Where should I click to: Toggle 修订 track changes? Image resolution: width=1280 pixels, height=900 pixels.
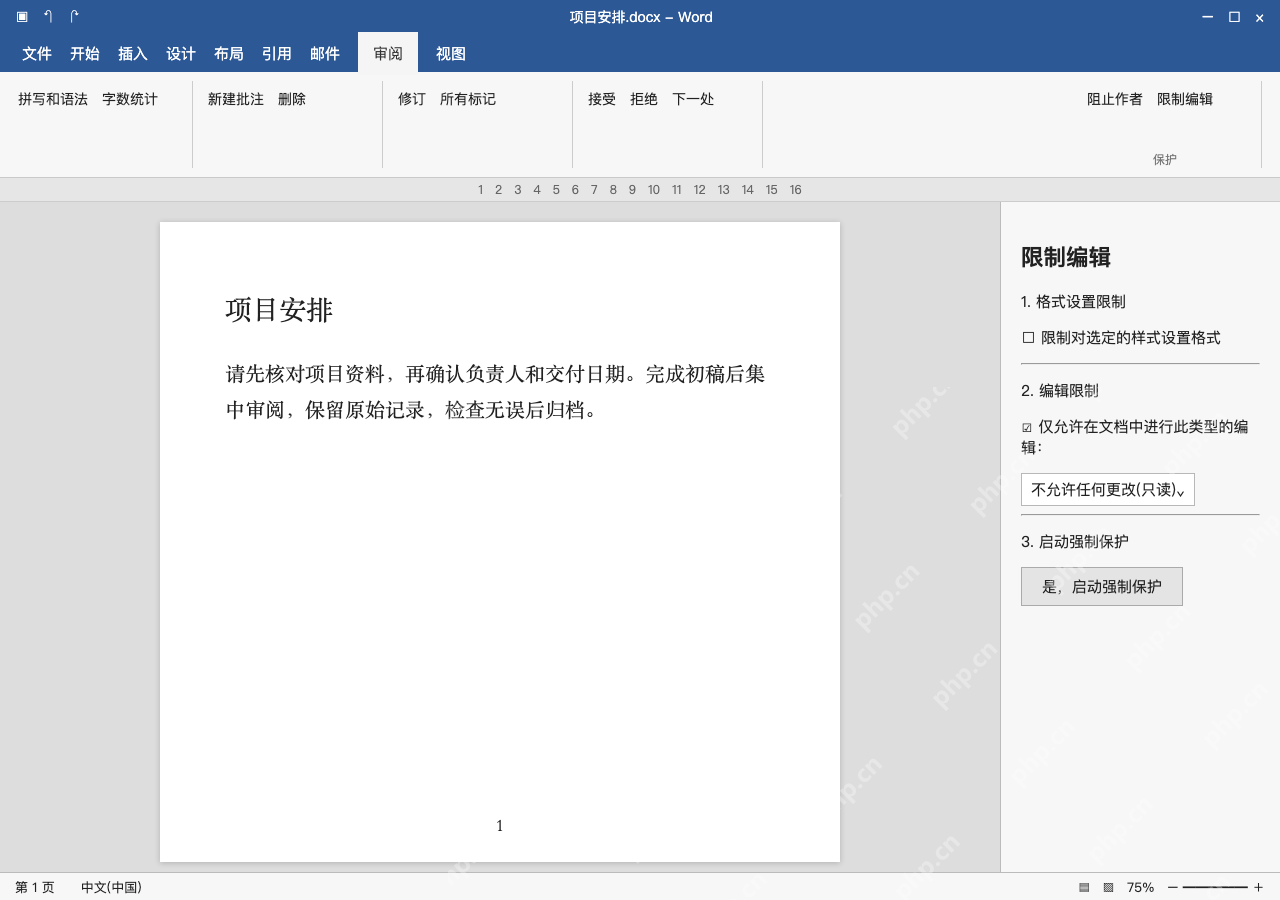tap(412, 99)
